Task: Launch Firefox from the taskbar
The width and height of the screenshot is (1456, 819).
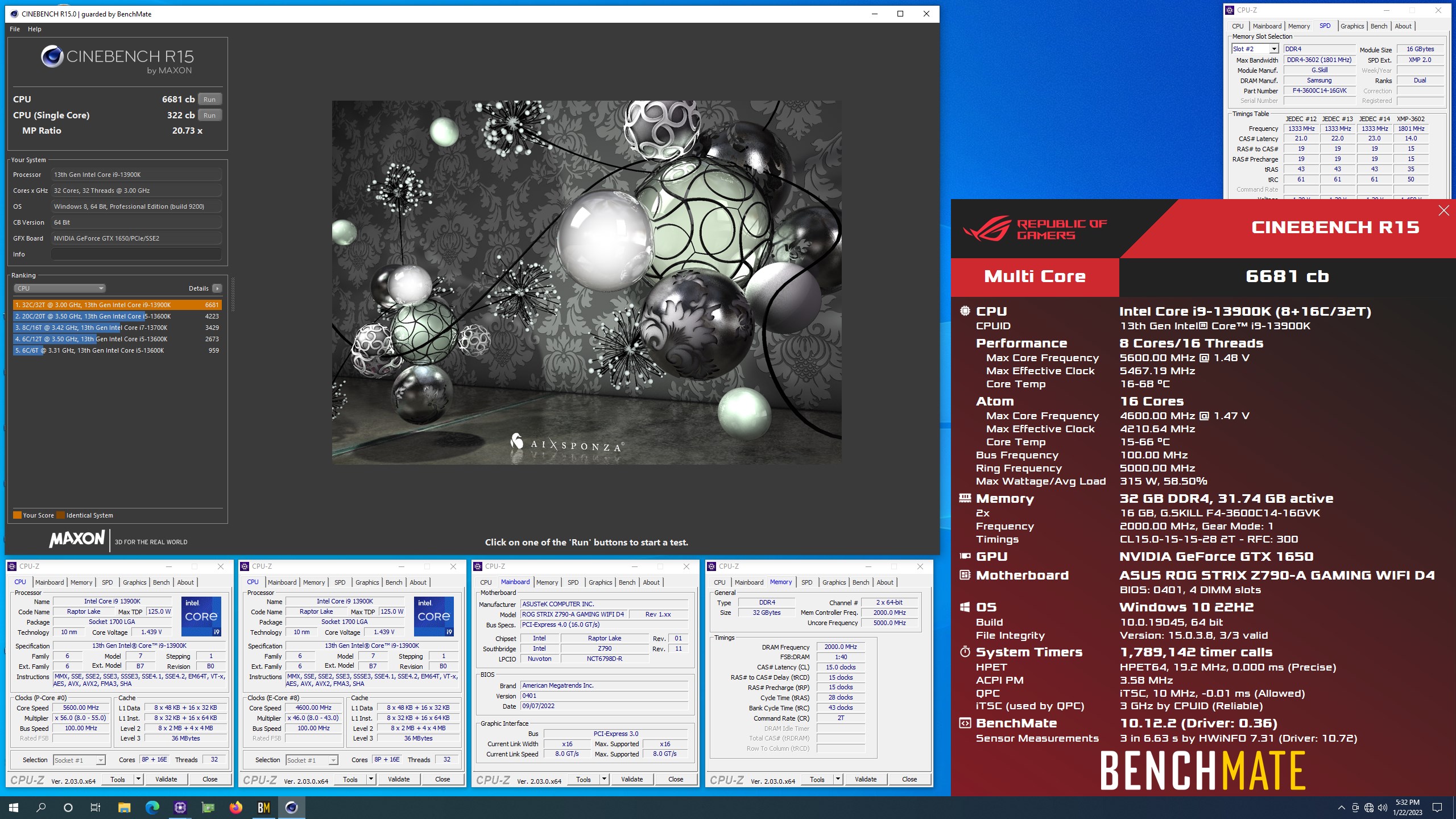Action: coord(235,807)
